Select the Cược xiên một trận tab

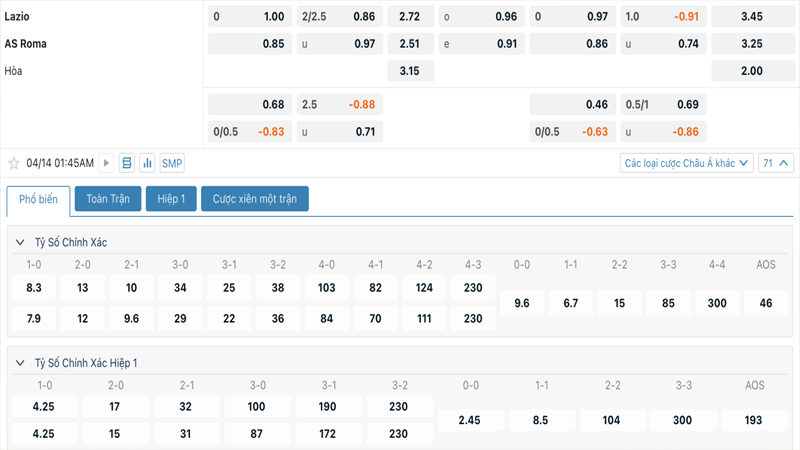click(x=255, y=199)
